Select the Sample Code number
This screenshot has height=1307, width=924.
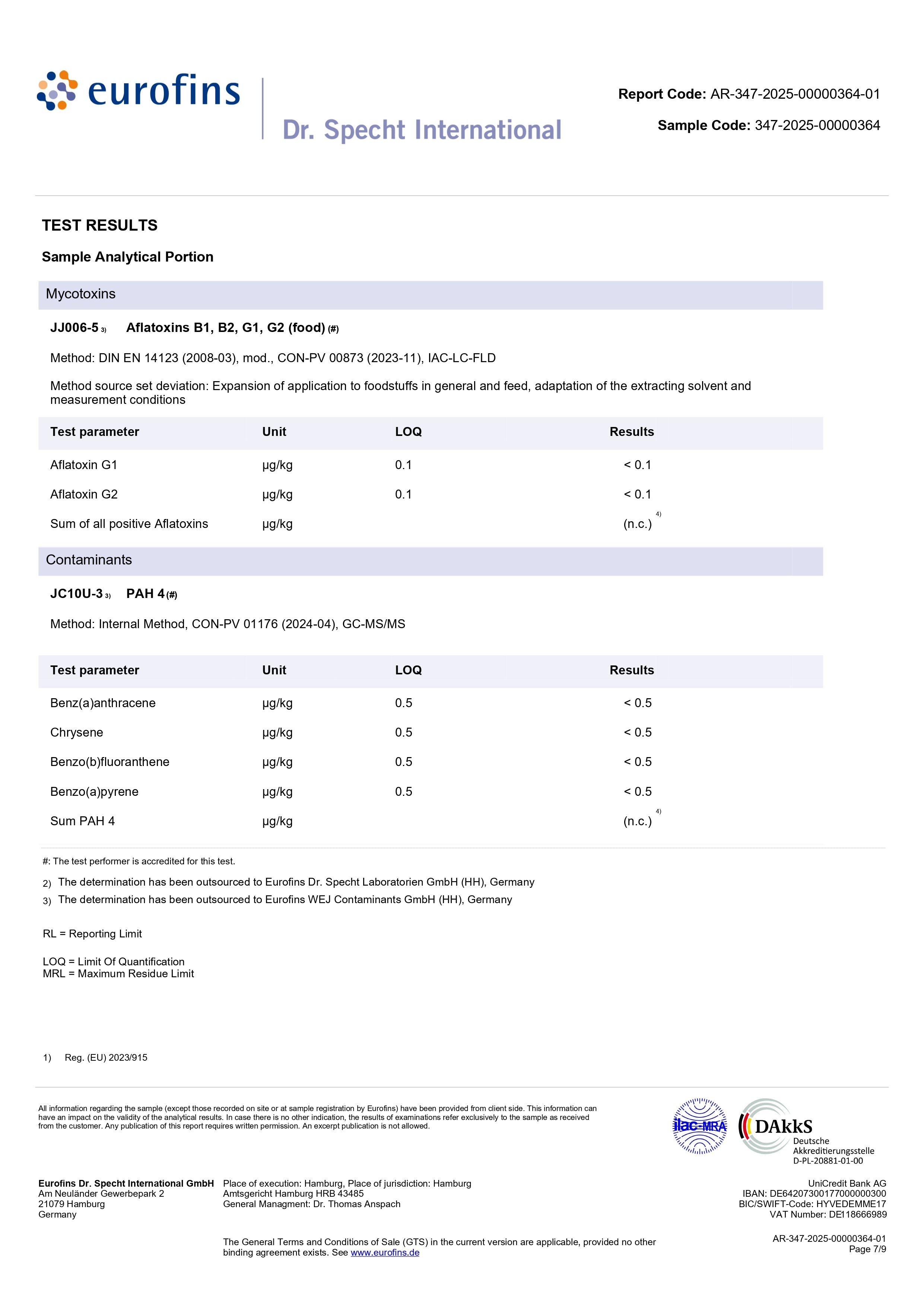pos(817,126)
